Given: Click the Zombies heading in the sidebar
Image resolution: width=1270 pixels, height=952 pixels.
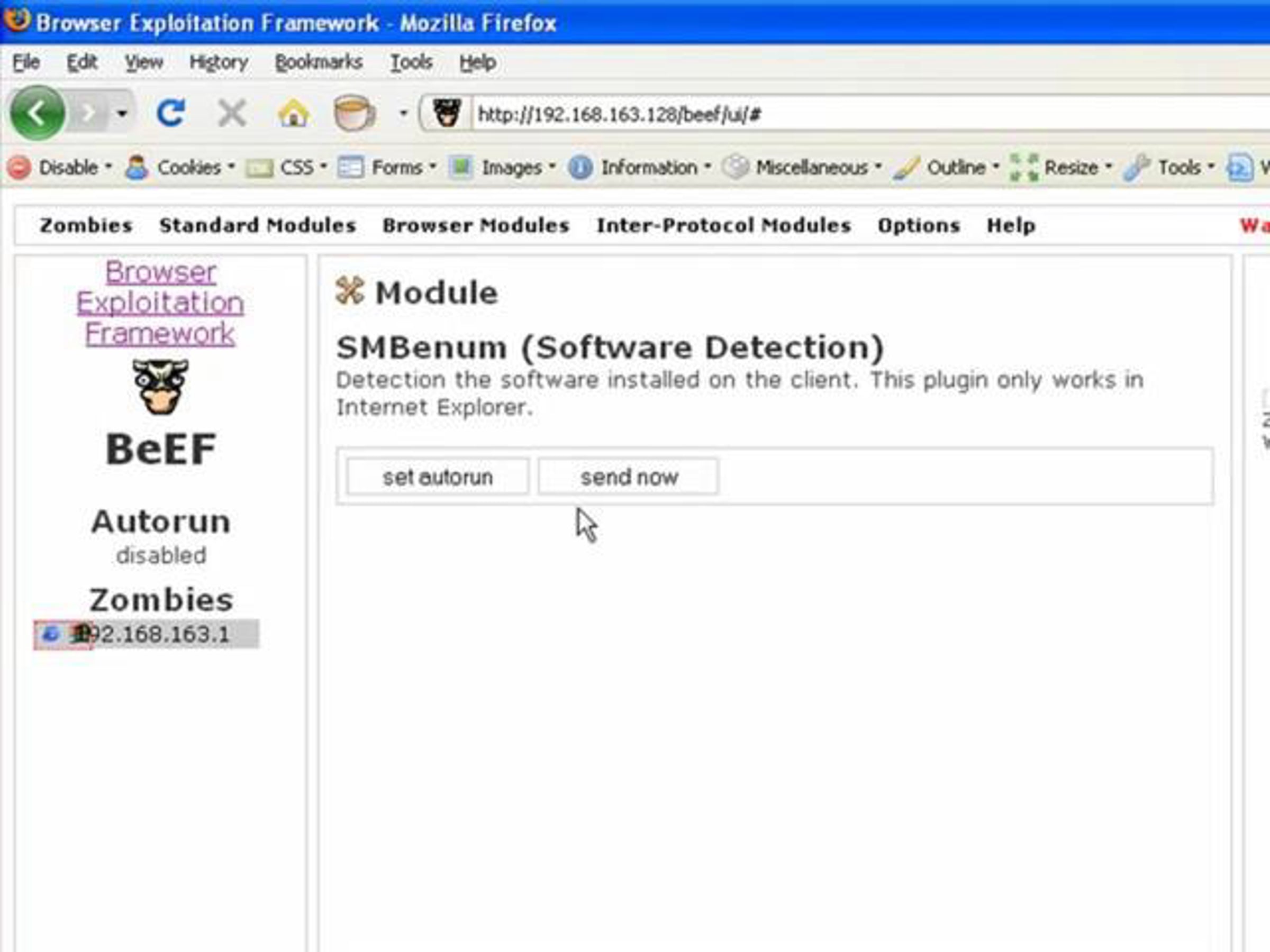Looking at the screenshot, I should [161, 600].
